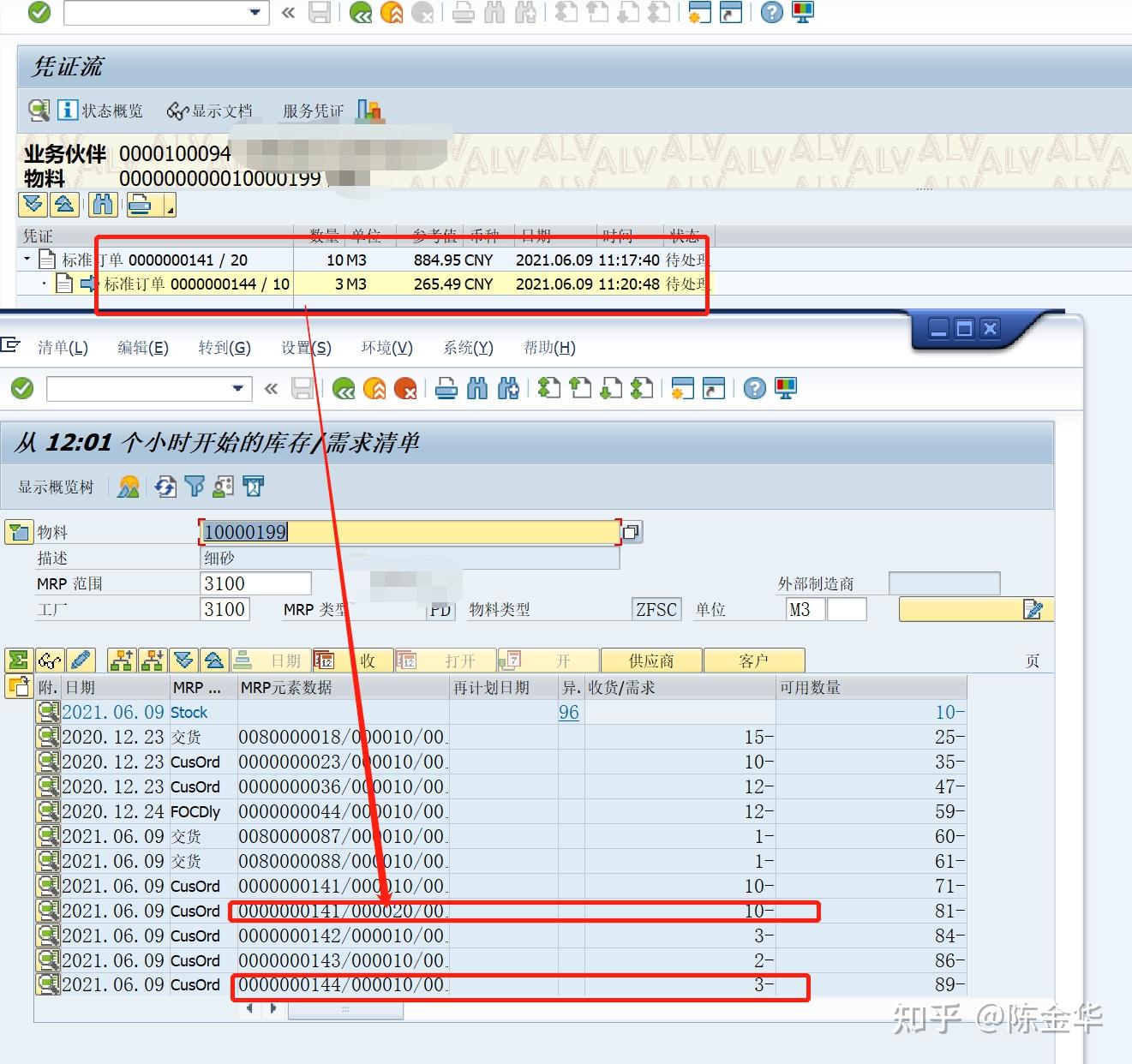
Task: Click Sum sigma icon above MRP table
Action: (x=18, y=660)
